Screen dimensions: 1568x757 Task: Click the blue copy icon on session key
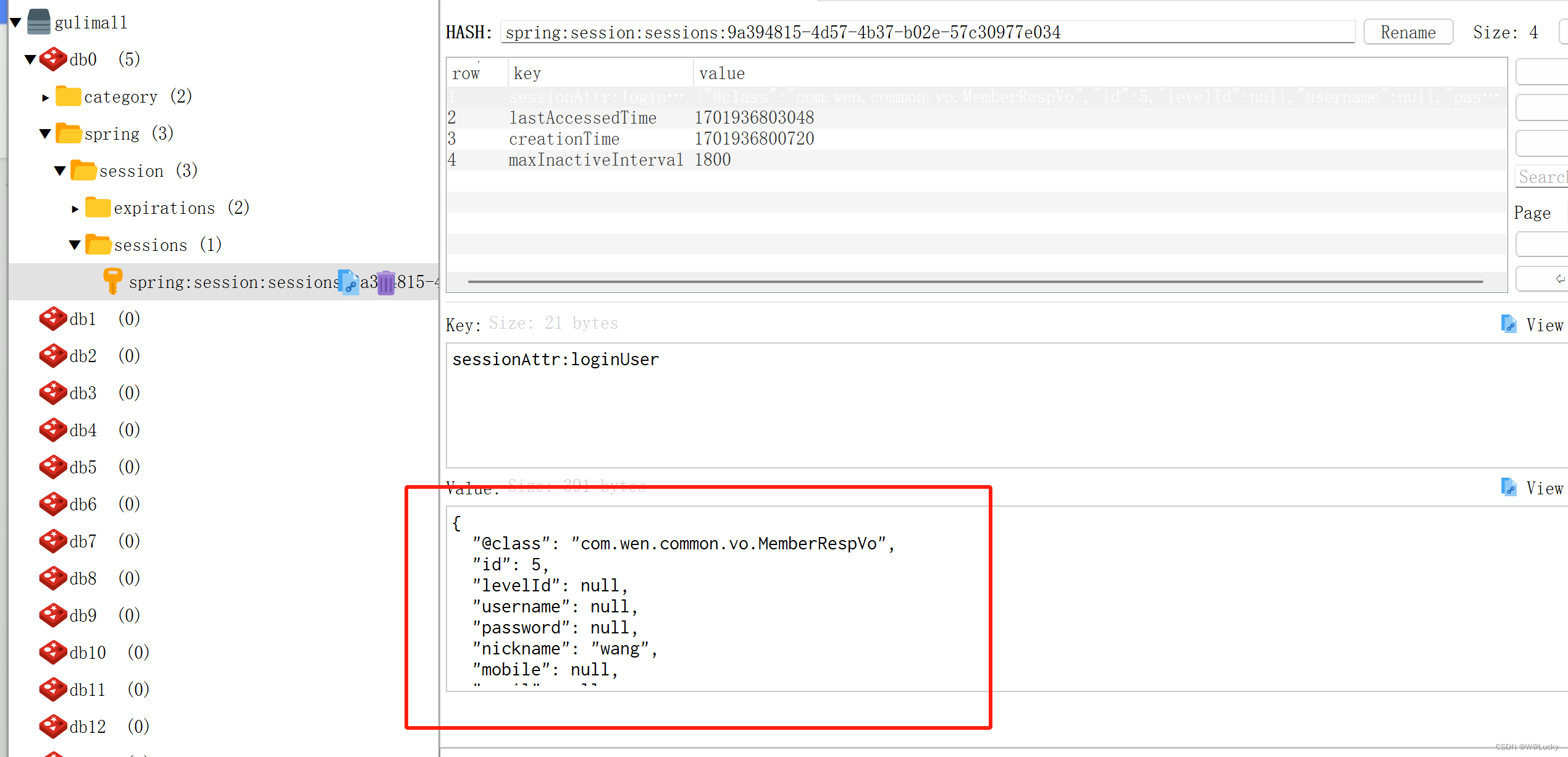(348, 282)
